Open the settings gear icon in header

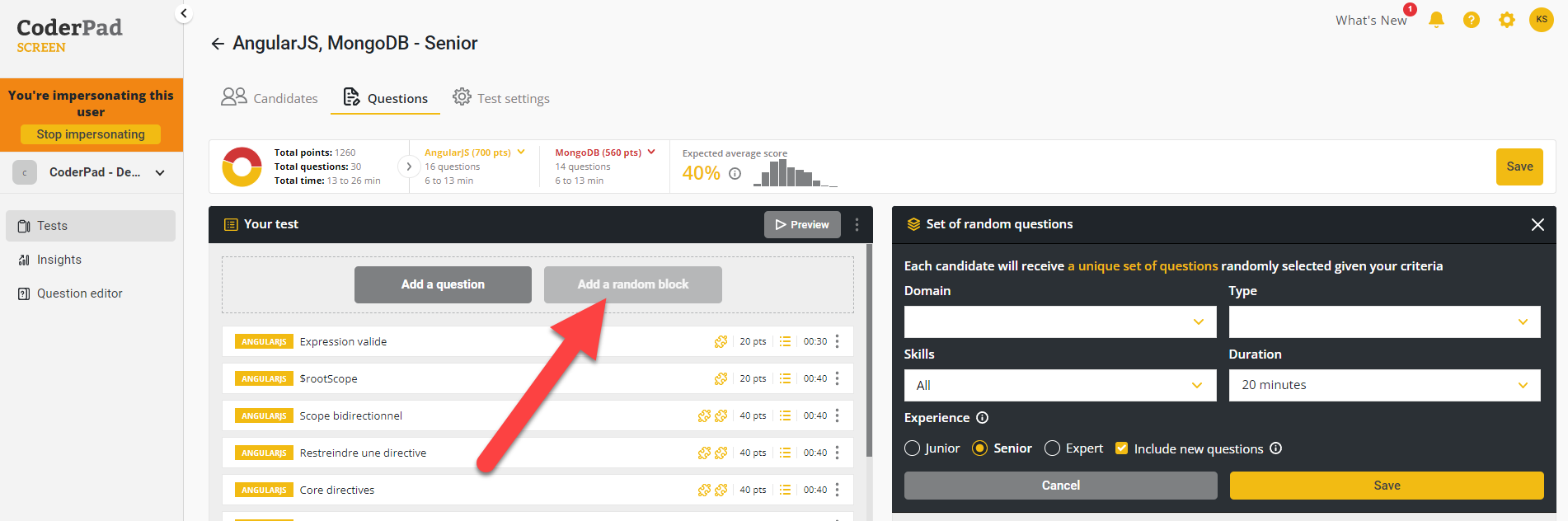(x=1507, y=20)
